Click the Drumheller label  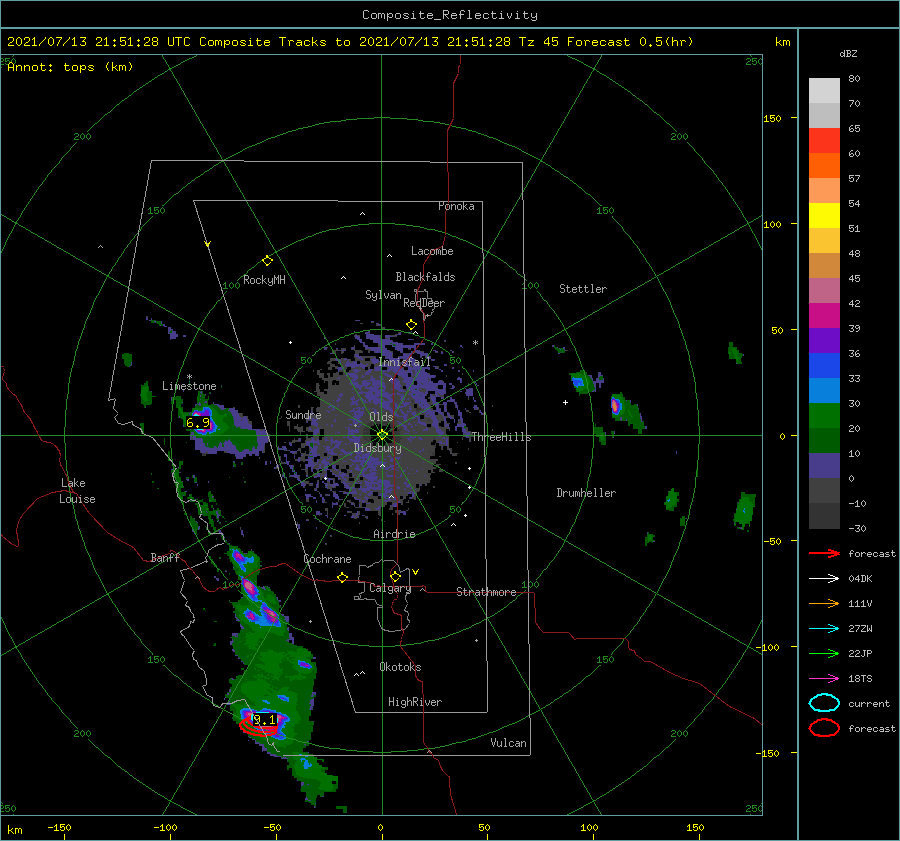pos(586,493)
